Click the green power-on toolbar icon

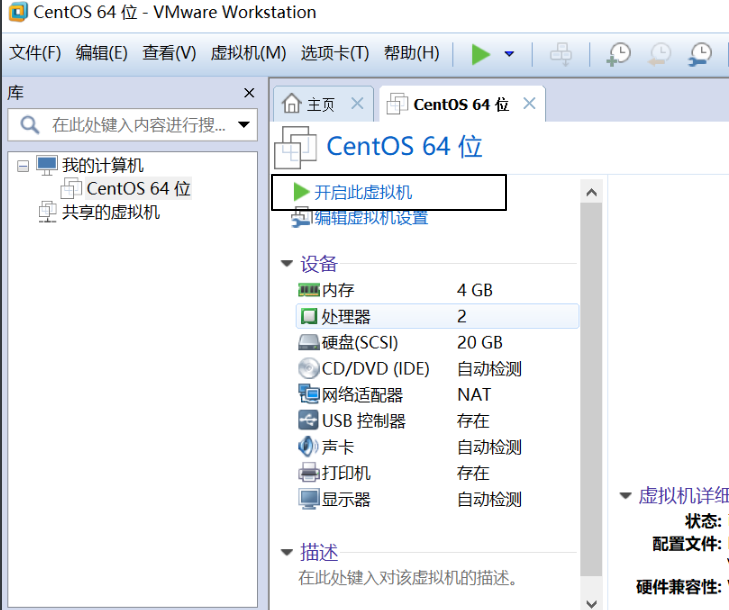(481, 54)
